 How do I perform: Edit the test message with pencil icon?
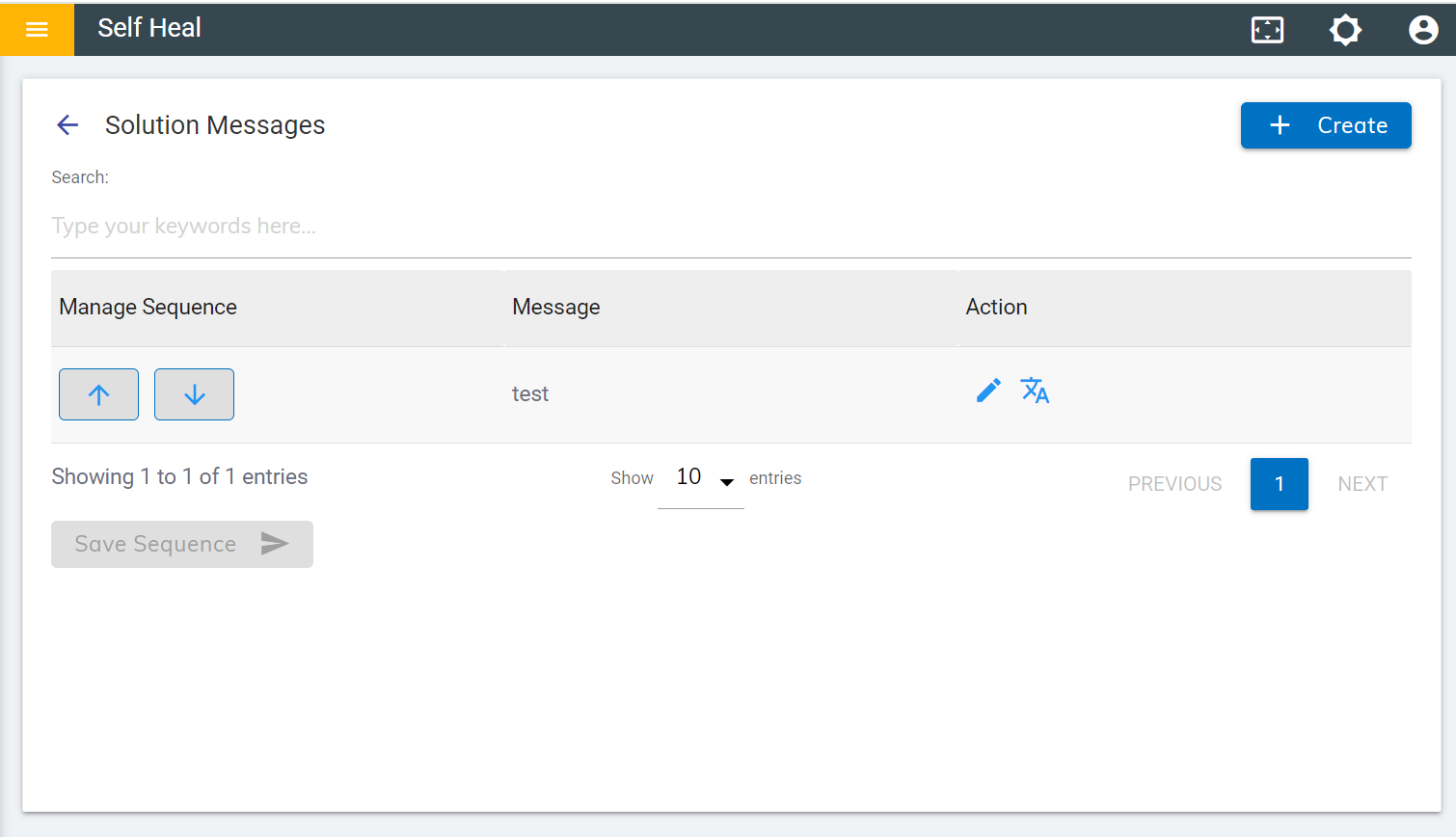point(988,391)
